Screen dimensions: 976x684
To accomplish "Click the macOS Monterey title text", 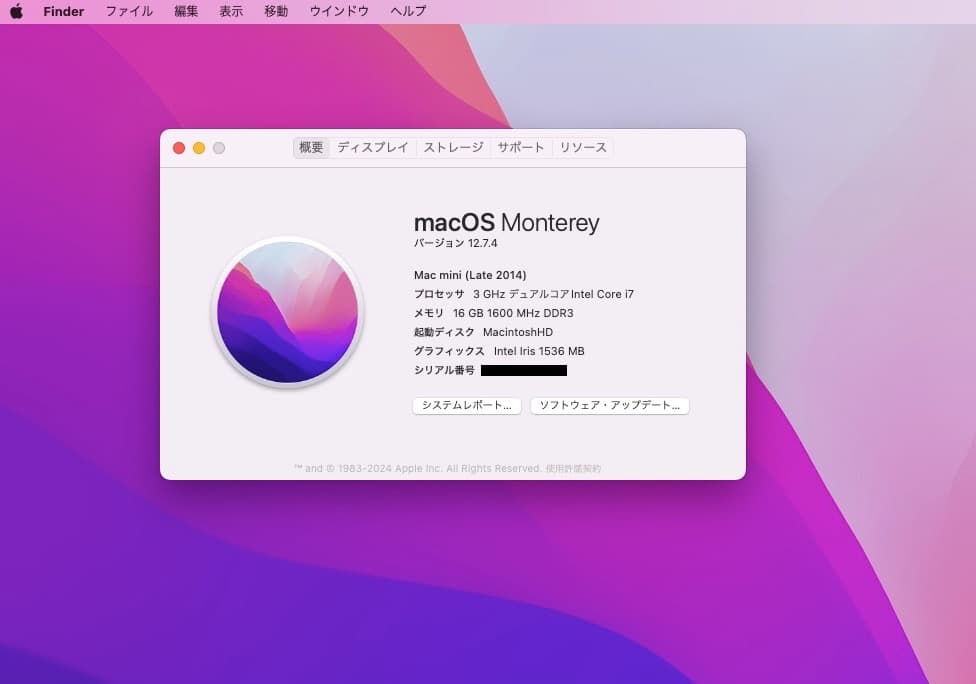I will pos(507,222).
